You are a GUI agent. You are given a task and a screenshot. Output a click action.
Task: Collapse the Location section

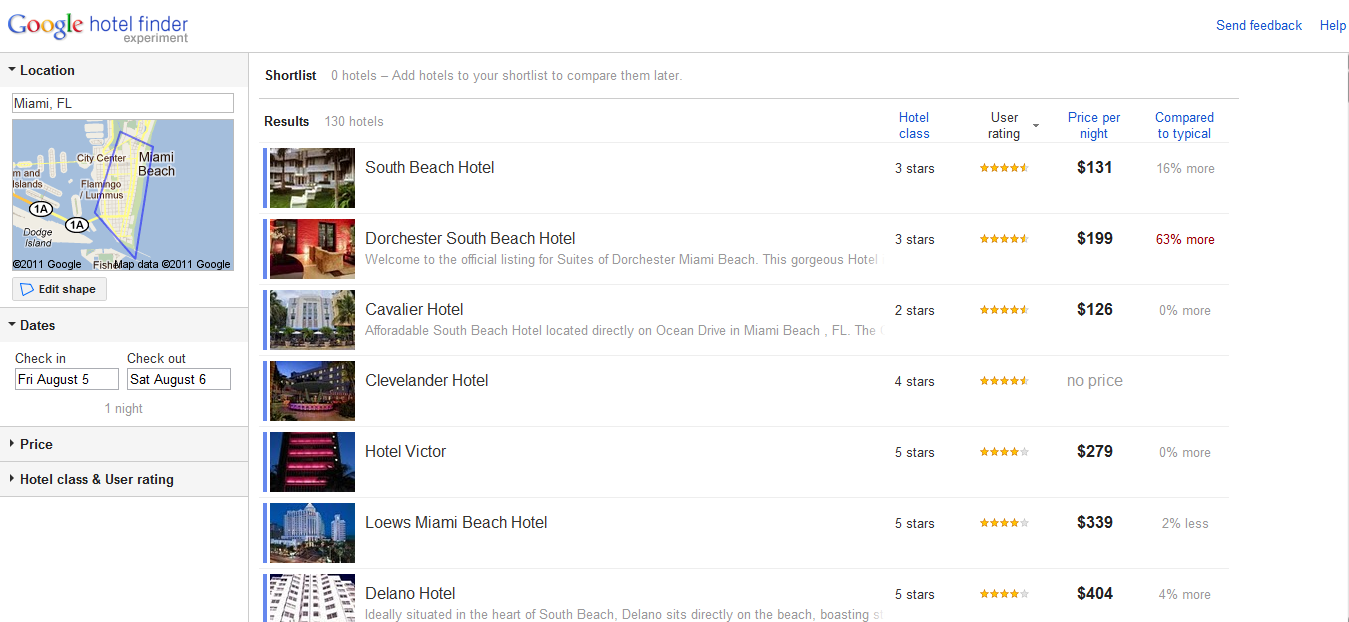(x=41, y=70)
